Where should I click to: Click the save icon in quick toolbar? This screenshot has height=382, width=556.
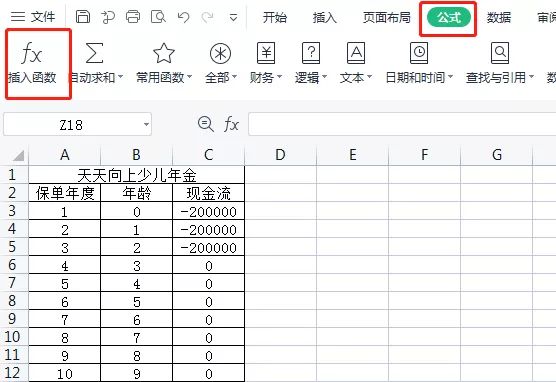[83, 17]
